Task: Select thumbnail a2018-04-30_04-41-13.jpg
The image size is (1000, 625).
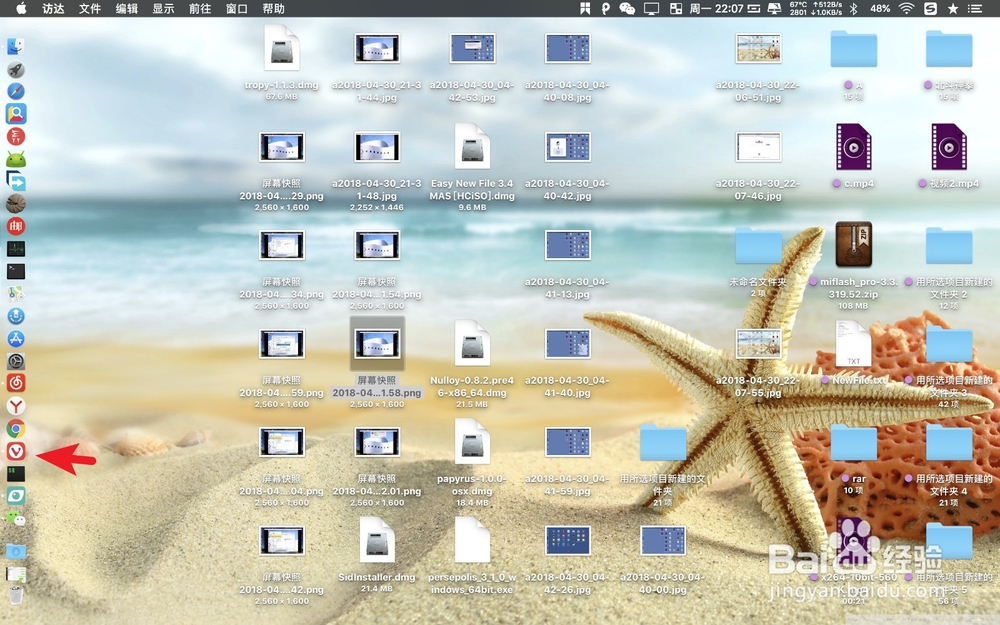Action: coord(567,245)
